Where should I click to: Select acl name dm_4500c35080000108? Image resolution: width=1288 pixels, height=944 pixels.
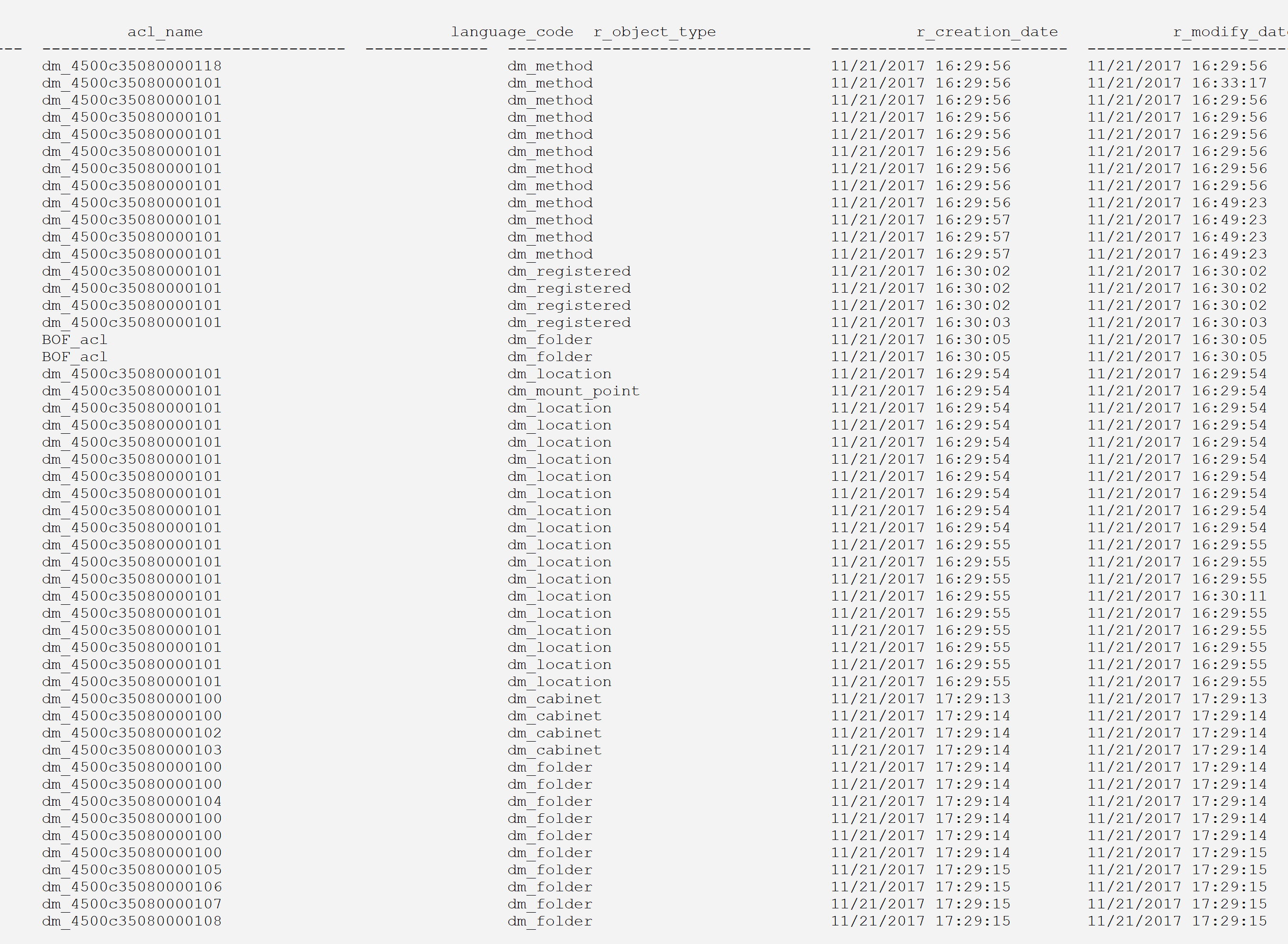click(132, 922)
